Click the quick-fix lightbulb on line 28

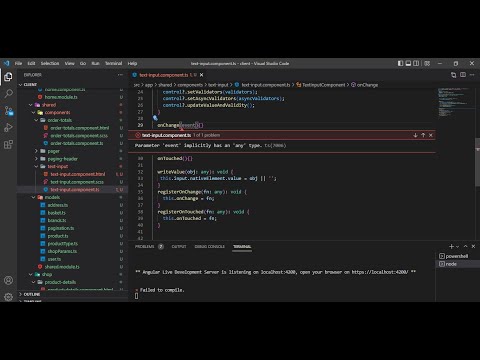(x=155, y=118)
